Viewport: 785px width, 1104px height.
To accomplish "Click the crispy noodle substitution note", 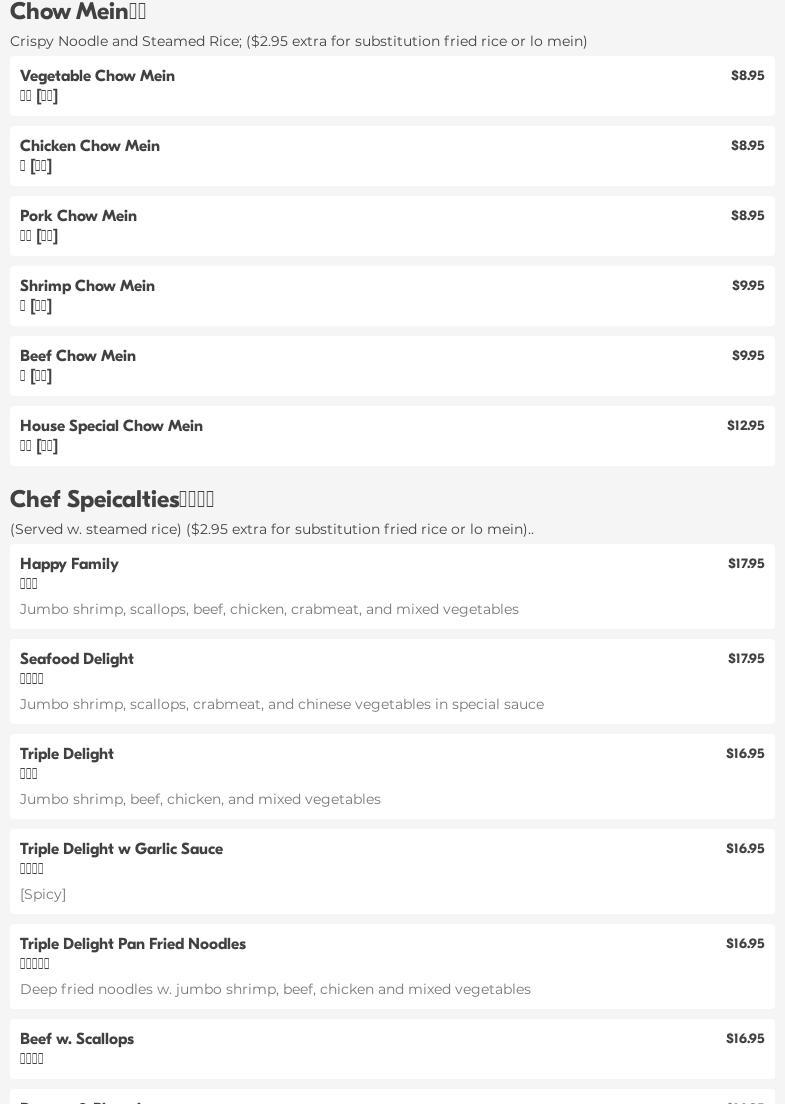I will (298, 41).
